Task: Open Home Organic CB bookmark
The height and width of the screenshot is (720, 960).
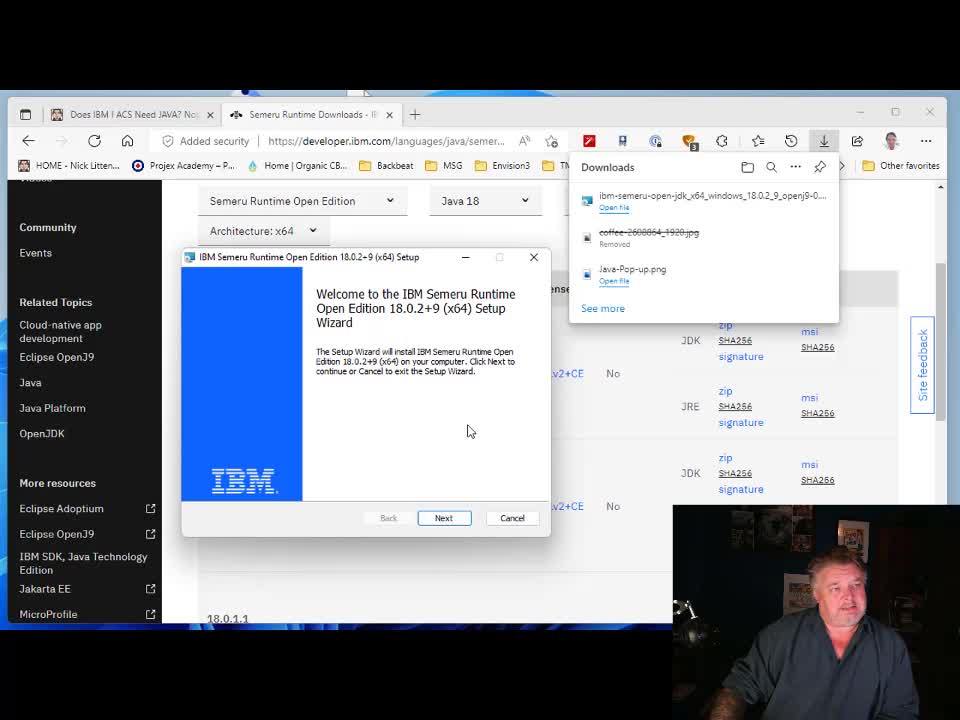Action: [298, 165]
